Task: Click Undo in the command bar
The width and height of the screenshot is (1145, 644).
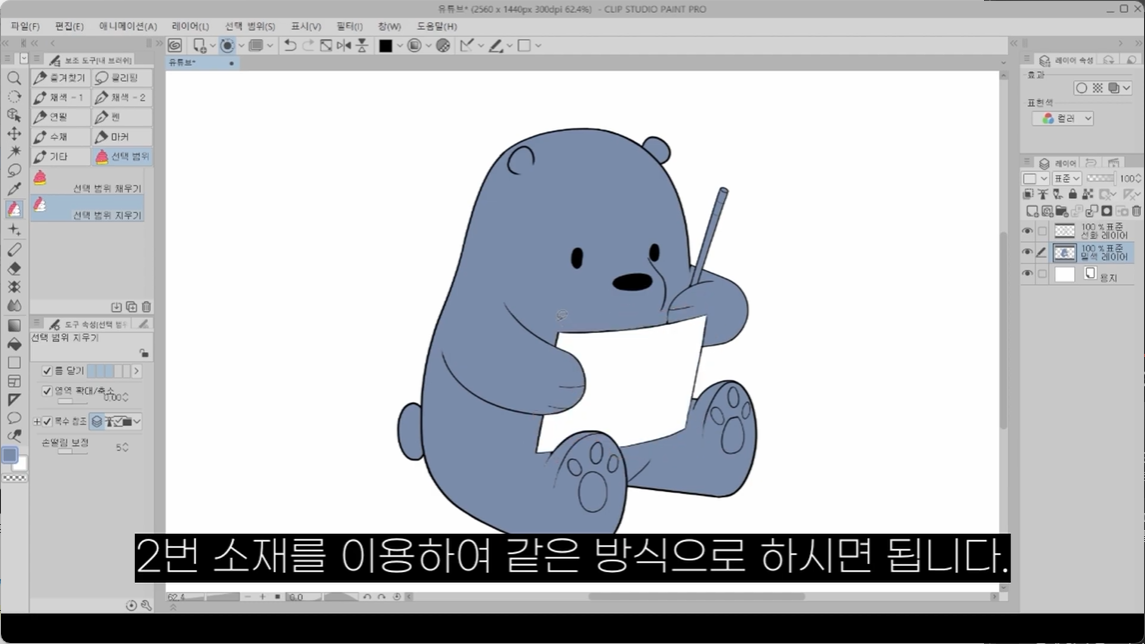Action: [x=290, y=45]
